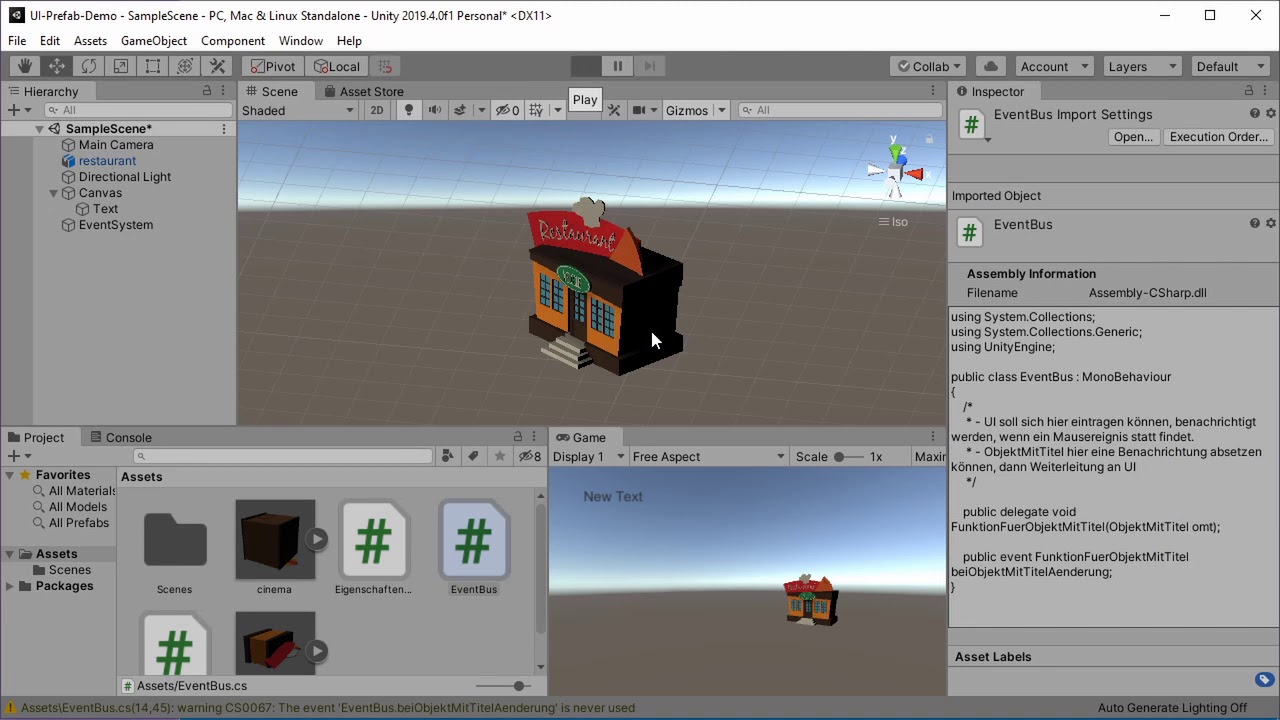Screen dimensions: 1280x720
Task: Adjust the Game view Scale slider
Action: (847, 457)
